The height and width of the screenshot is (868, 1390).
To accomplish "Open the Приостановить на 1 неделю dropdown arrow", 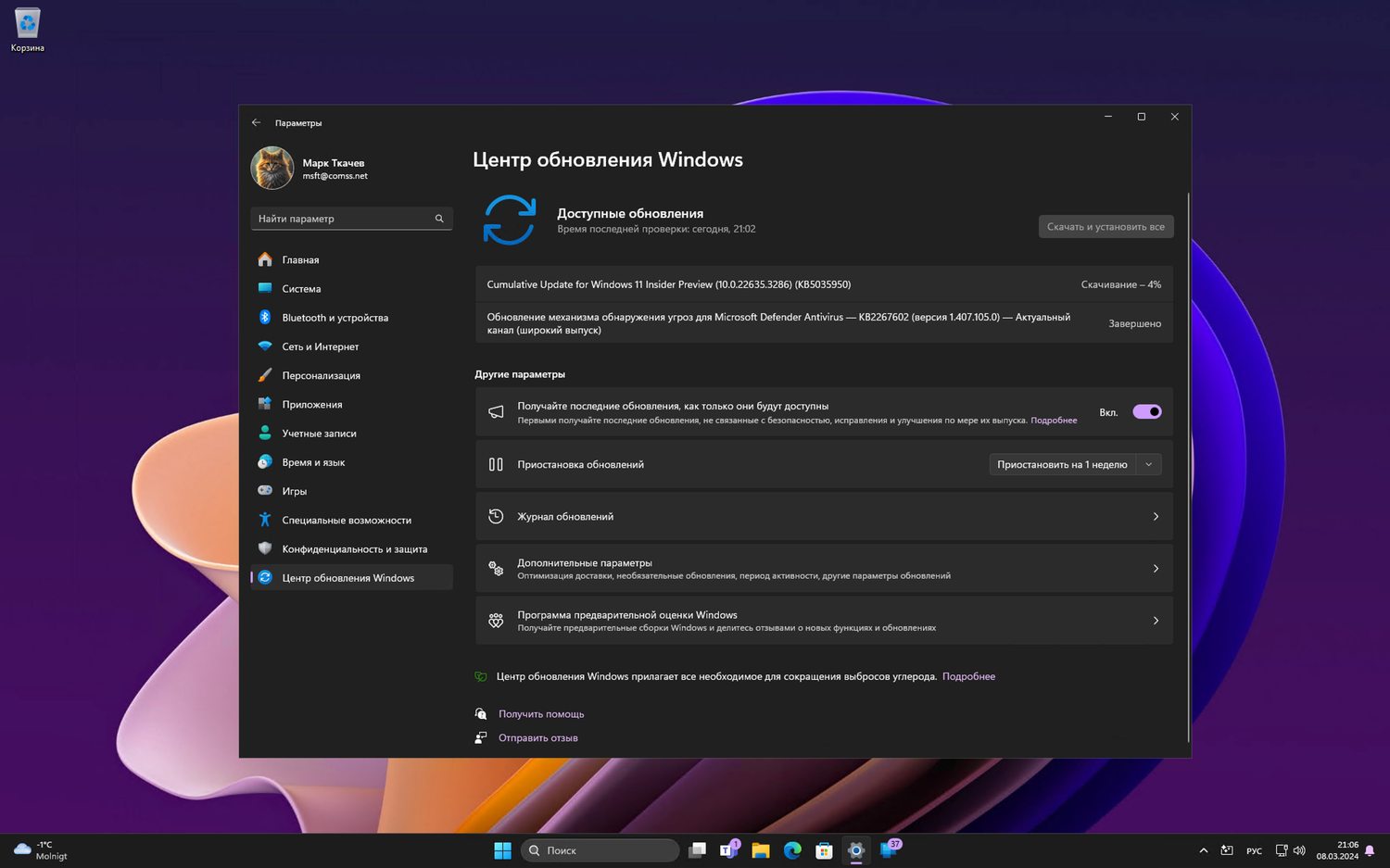I will click(x=1149, y=465).
